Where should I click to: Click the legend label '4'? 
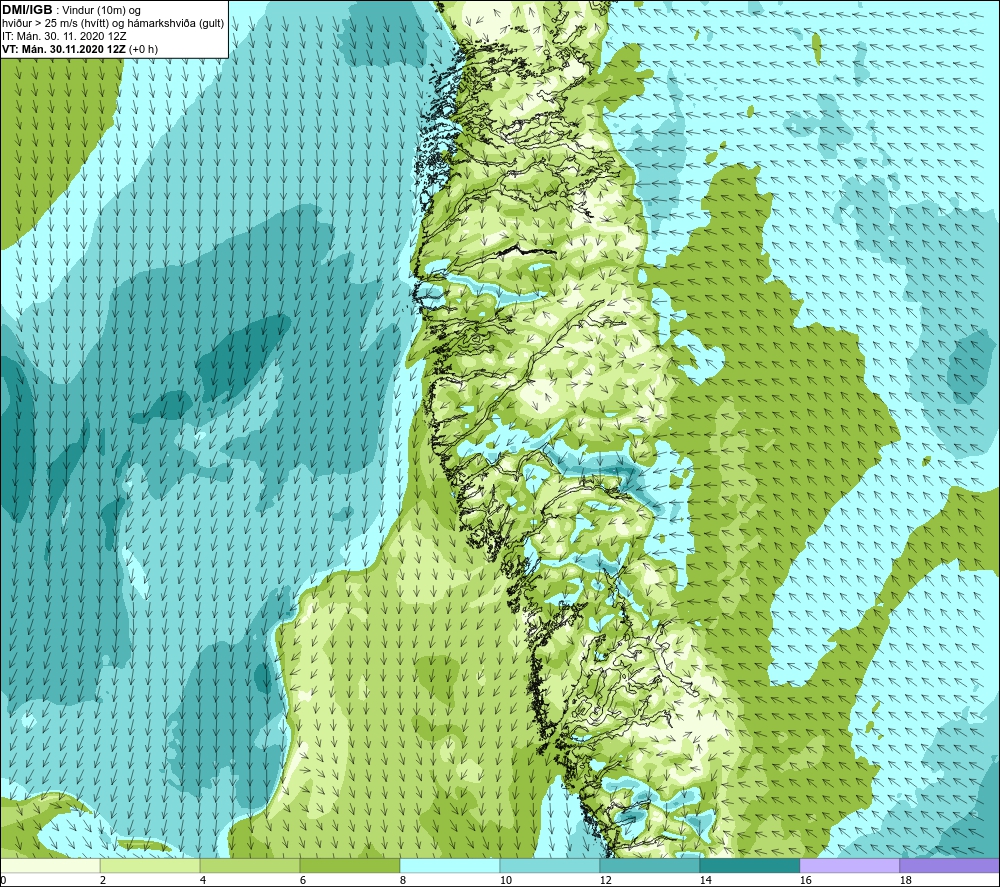tap(203, 880)
